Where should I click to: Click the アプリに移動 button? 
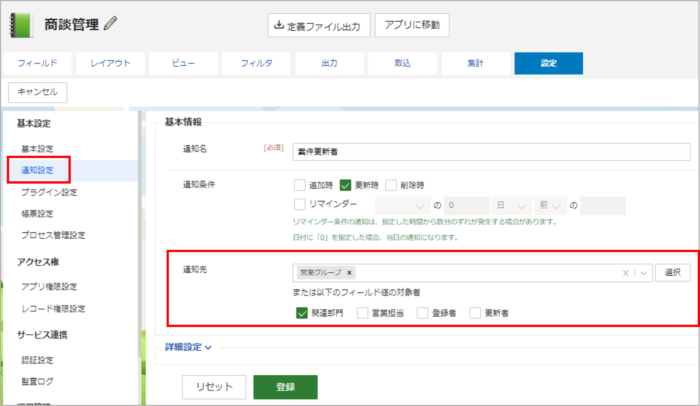(412, 25)
